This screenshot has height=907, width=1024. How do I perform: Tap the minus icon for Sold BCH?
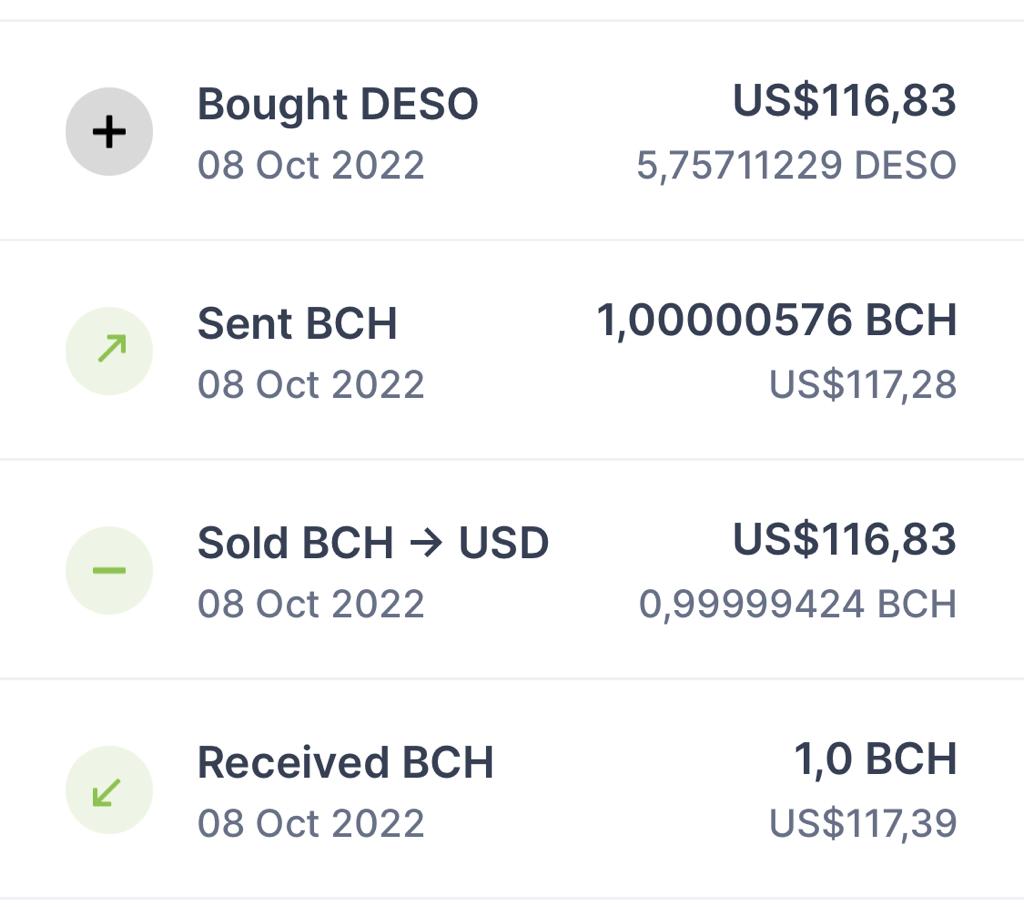(x=109, y=570)
